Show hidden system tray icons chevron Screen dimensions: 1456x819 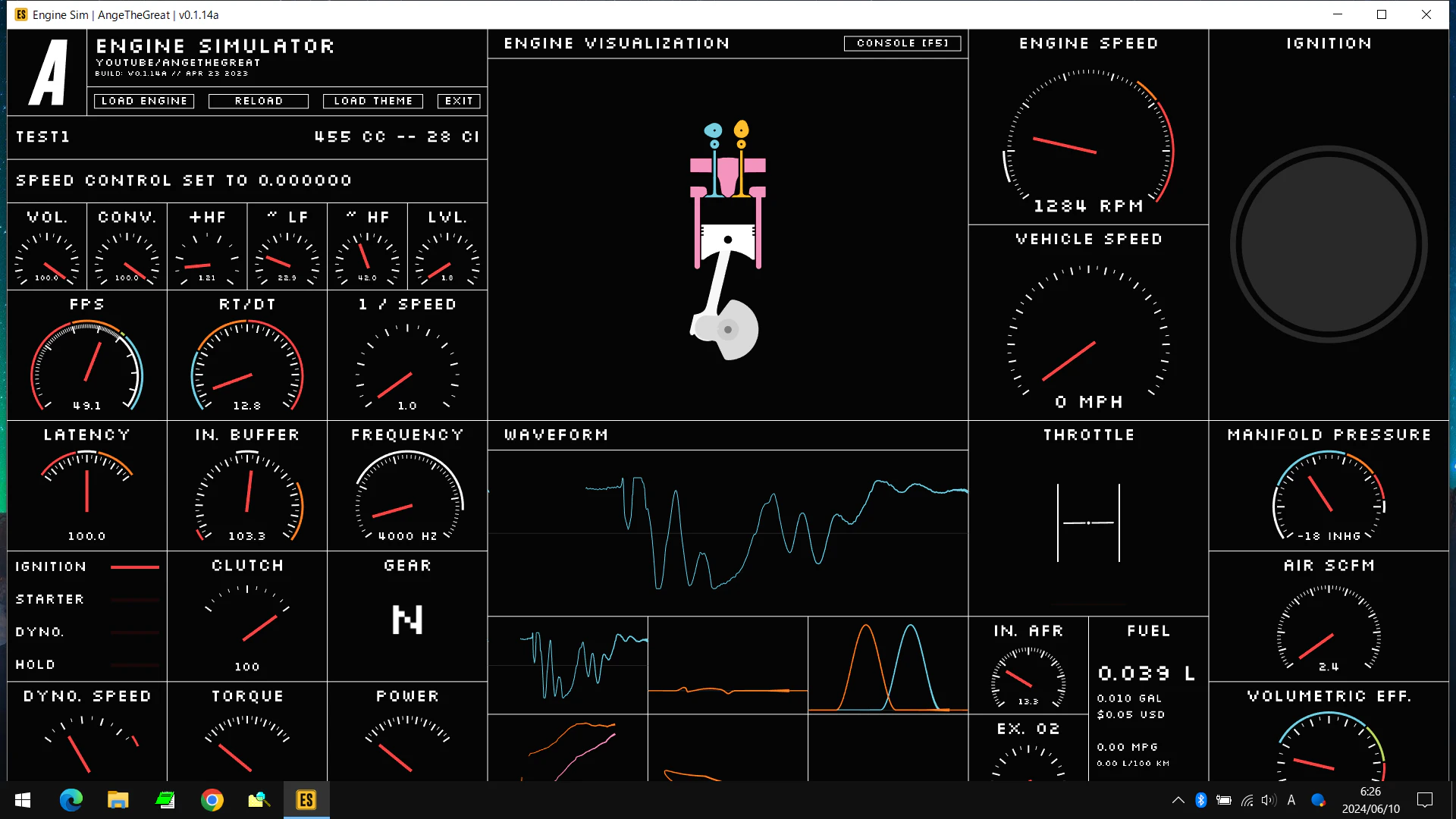(1178, 800)
